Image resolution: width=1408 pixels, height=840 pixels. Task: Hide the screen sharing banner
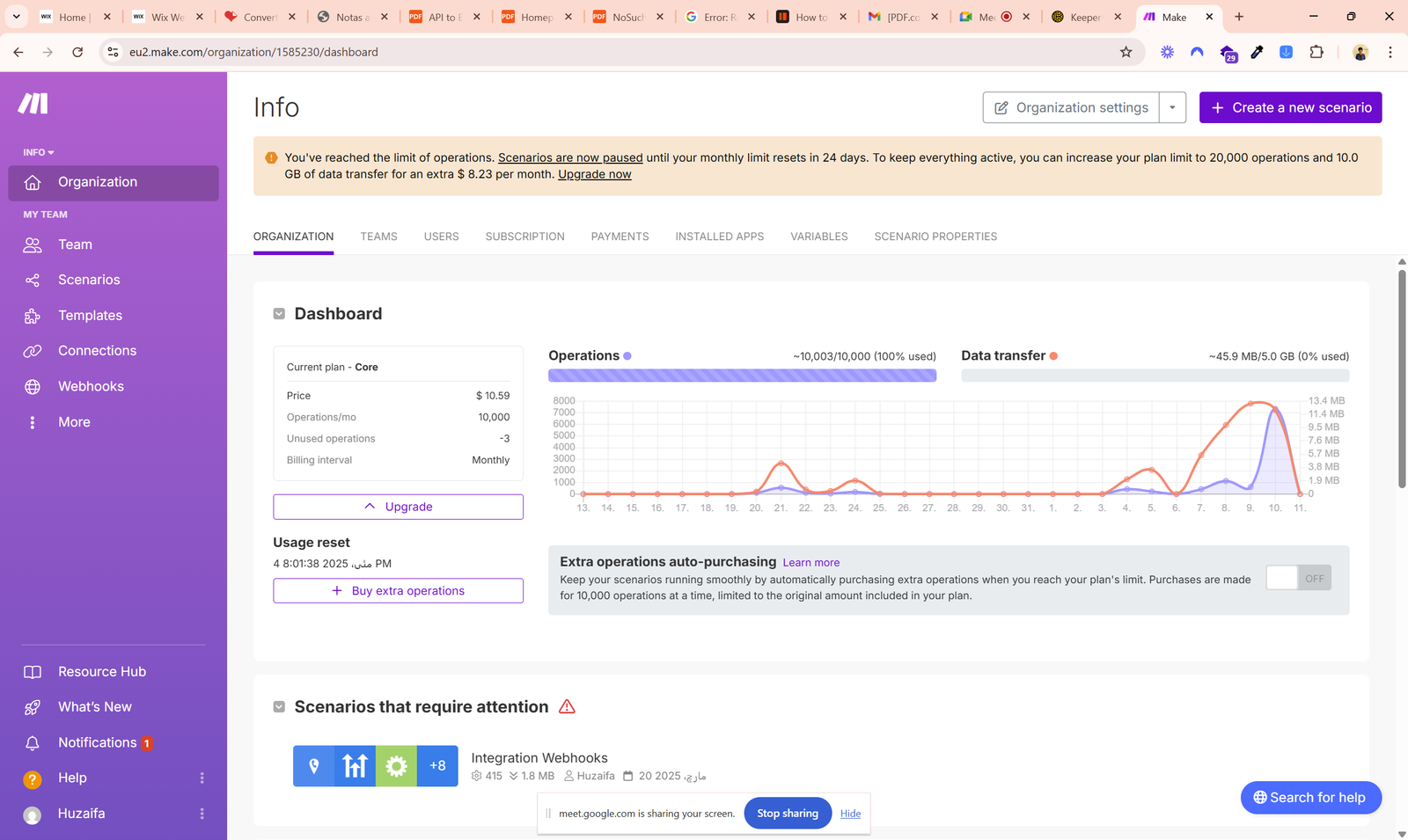pyautogui.click(x=850, y=814)
